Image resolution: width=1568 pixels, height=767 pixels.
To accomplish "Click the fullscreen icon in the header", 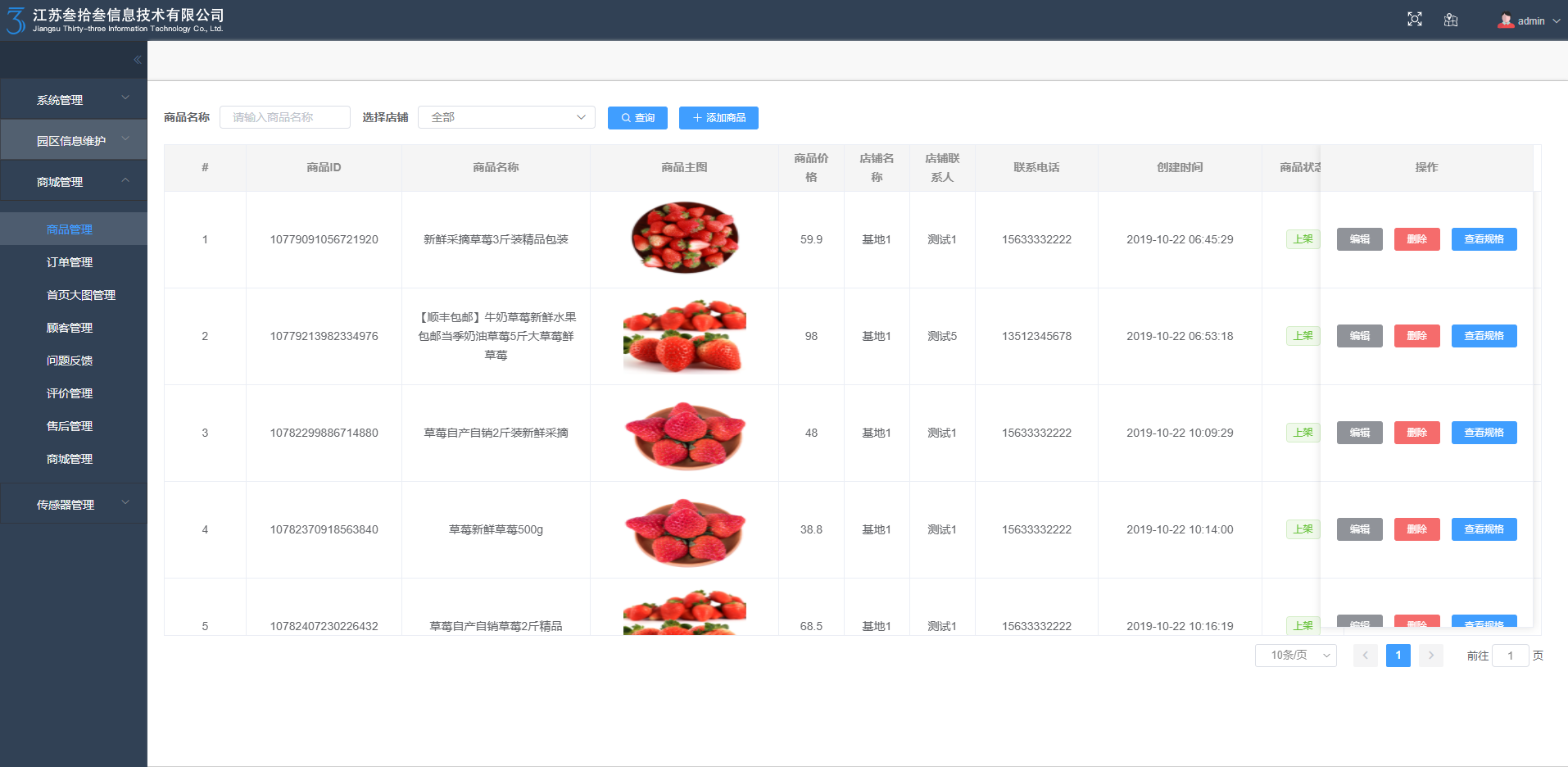I will pos(1414,20).
